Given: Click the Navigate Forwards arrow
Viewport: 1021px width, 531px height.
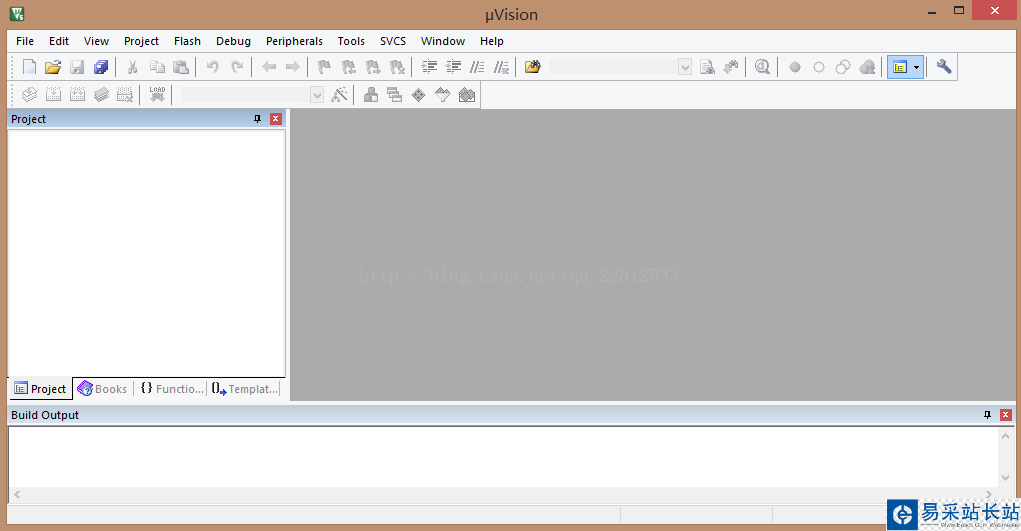Looking at the screenshot, I should pos(293,66).
